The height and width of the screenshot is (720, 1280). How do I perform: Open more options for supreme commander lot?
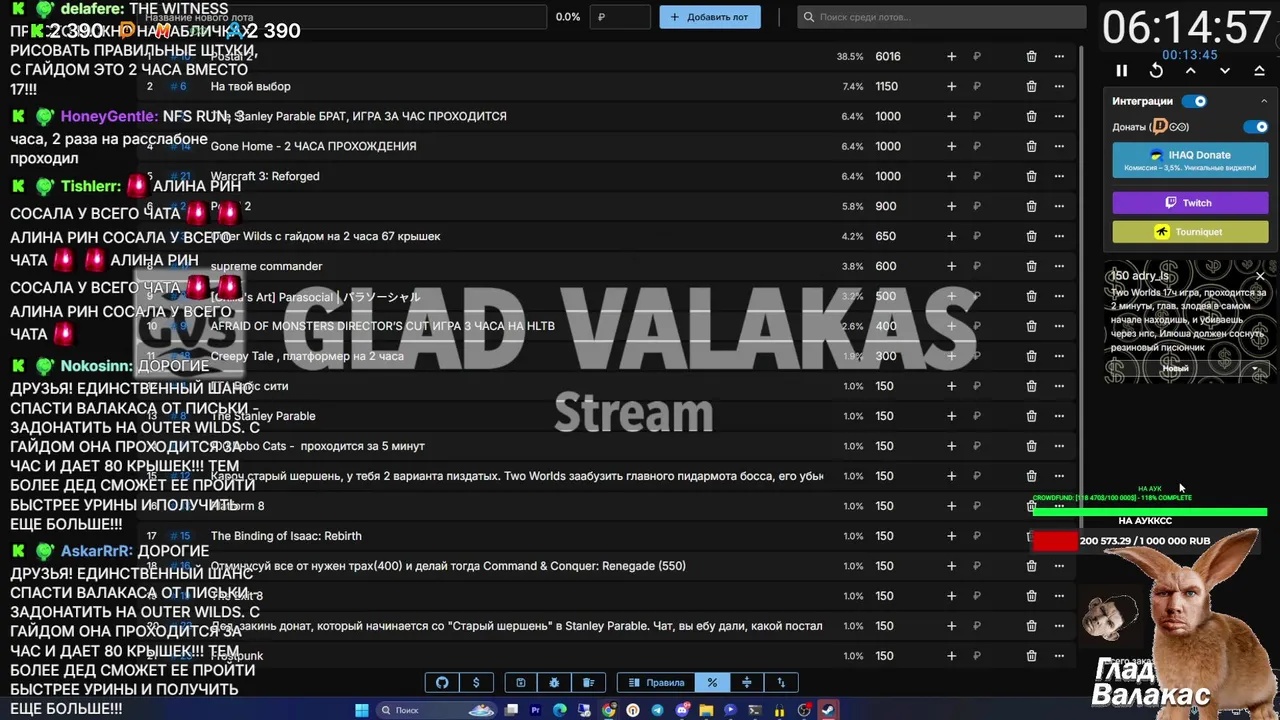[1059, 267]
